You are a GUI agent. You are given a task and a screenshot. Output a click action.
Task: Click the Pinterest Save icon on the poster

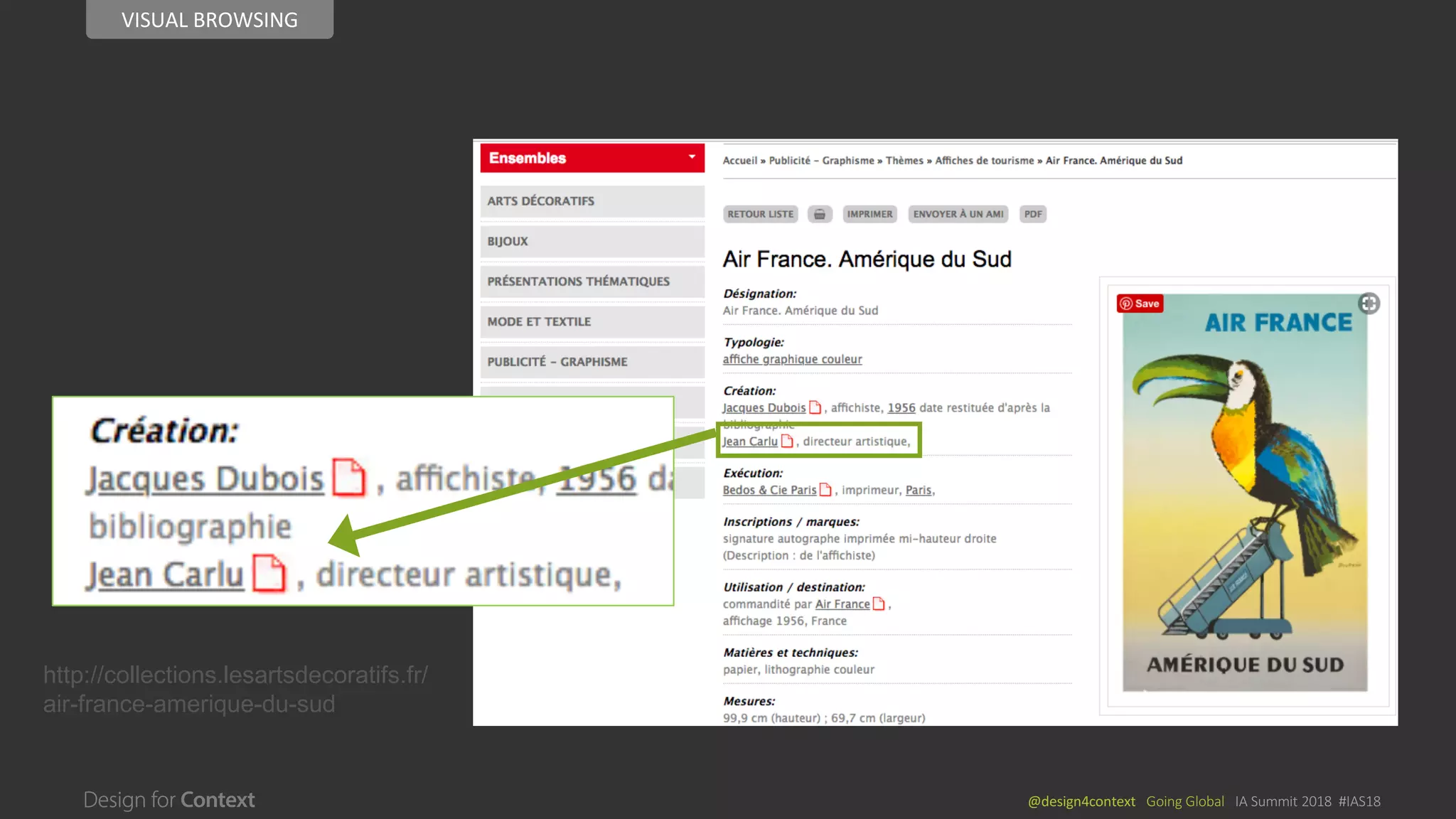coord(1140,304)
